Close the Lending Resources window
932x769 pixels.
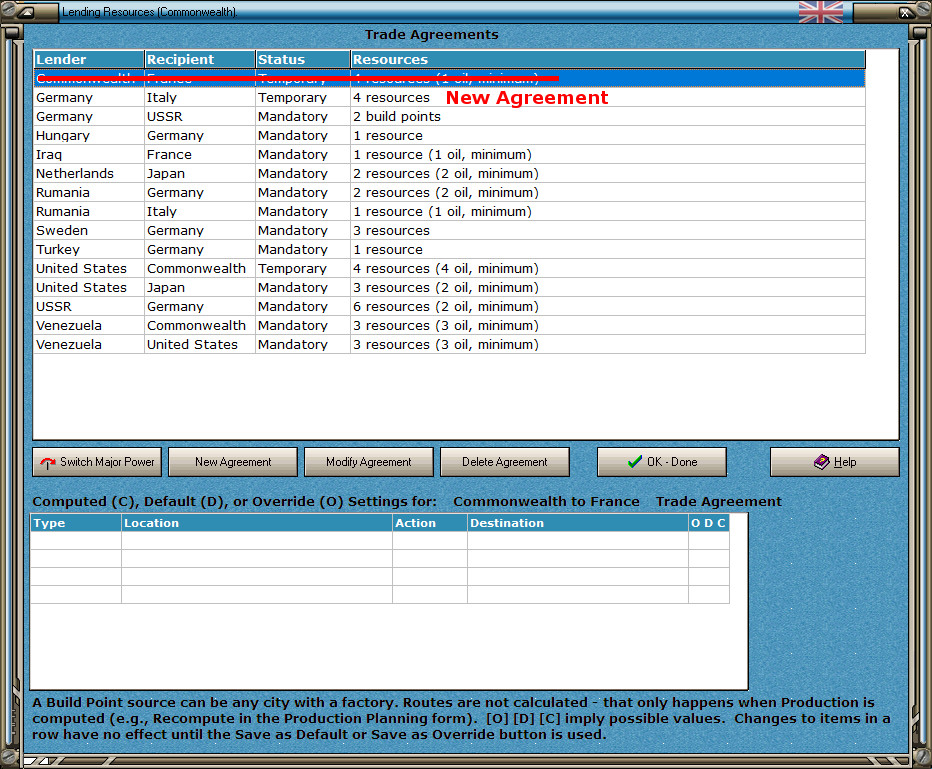(x=905, y=12)
